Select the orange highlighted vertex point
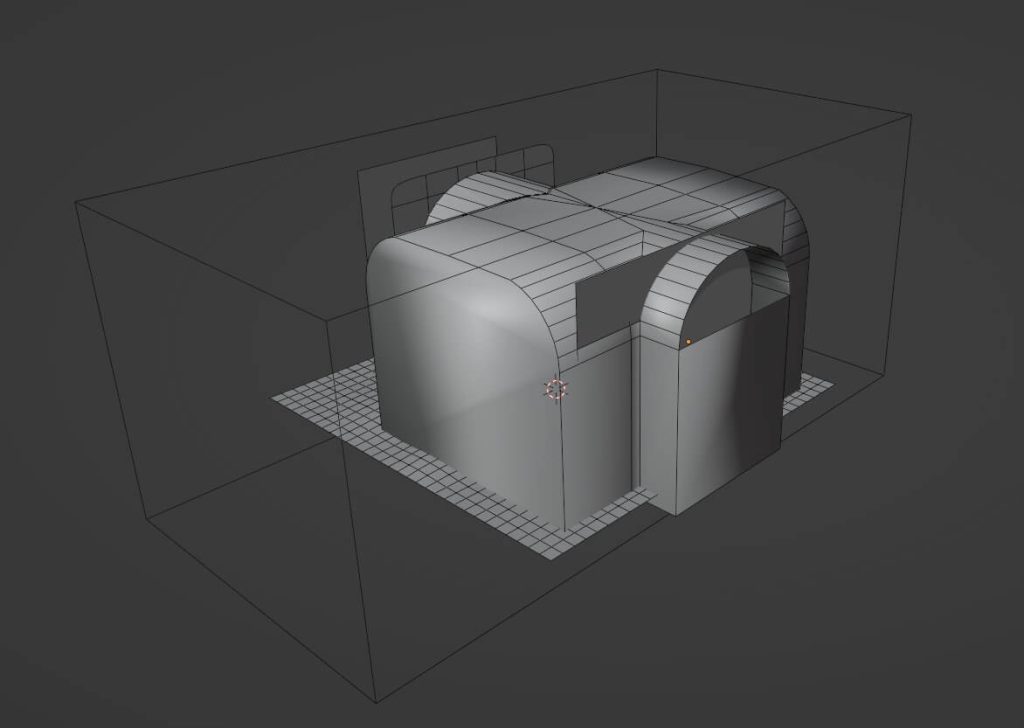The image size is (1024, 728). click(688, 342)
